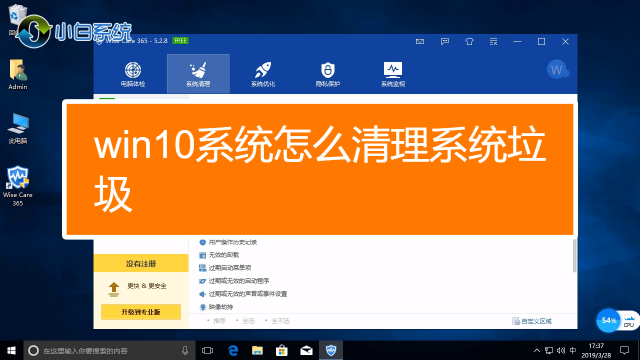Minimize the Wise Care 365 window
Viewport: 640px width, 360px height.
pos(518,42)
